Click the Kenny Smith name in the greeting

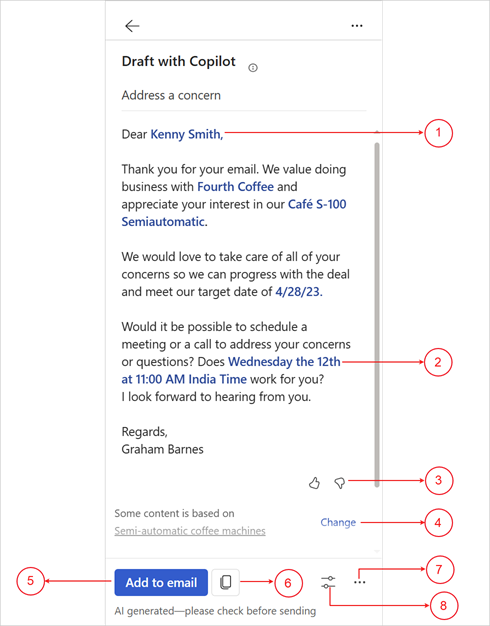tap(186, 134)
